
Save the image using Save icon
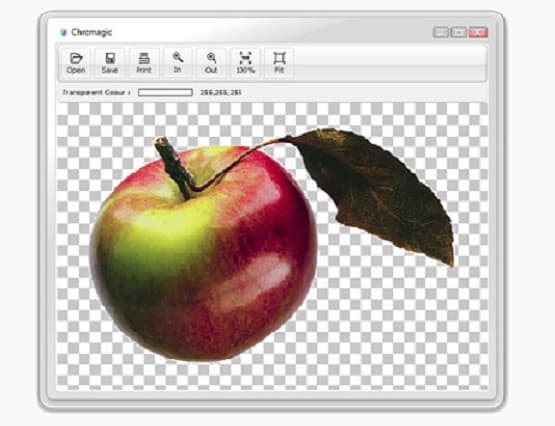(110, 63)
